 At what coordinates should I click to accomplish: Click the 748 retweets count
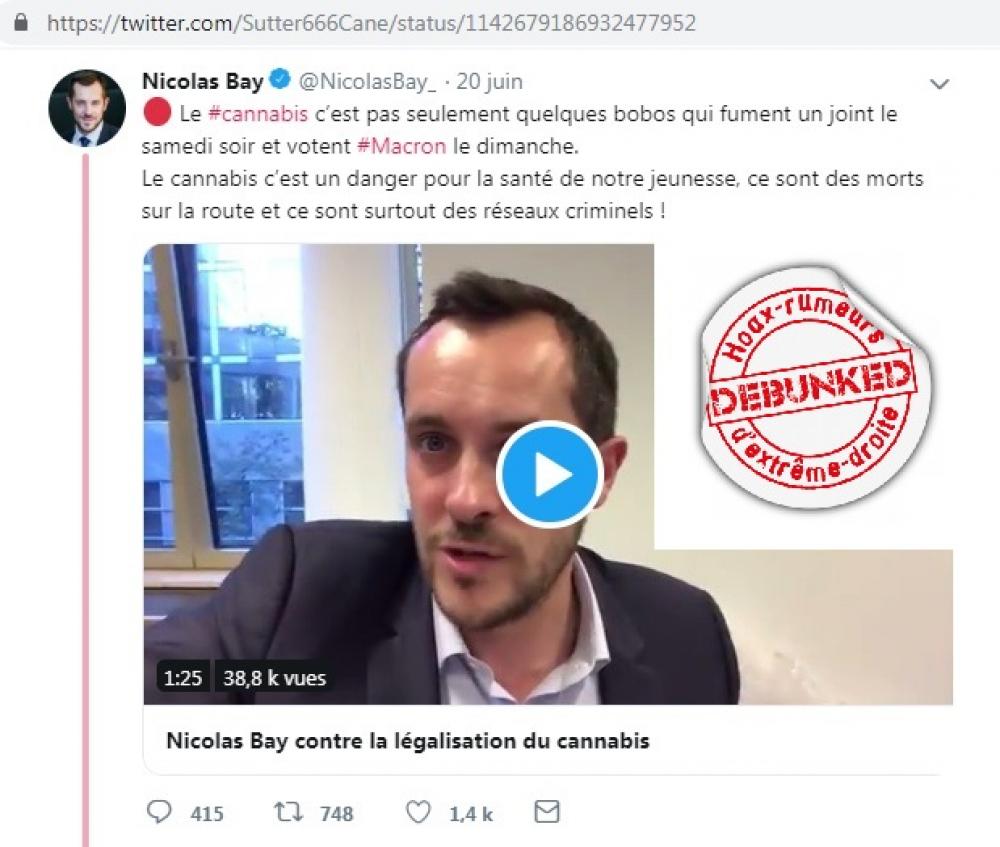point(336,814)
